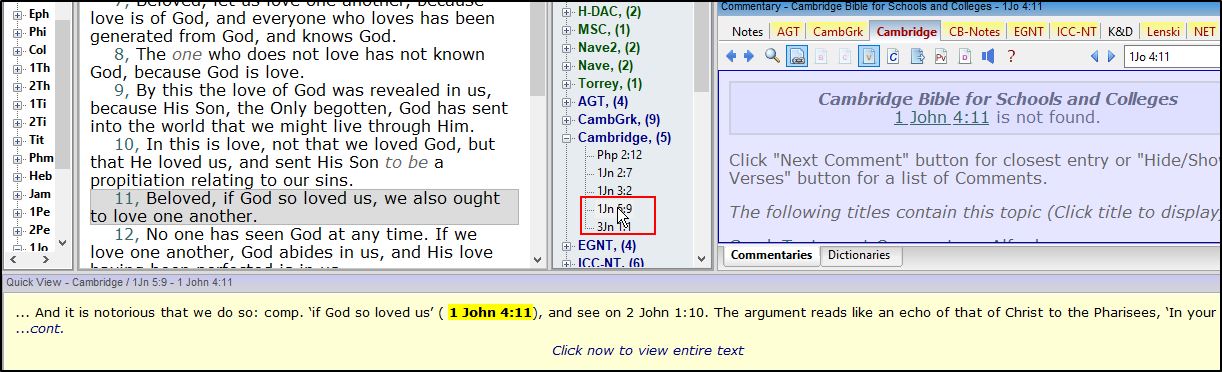Expand the Nave, (2) tree node

(568, 65)
